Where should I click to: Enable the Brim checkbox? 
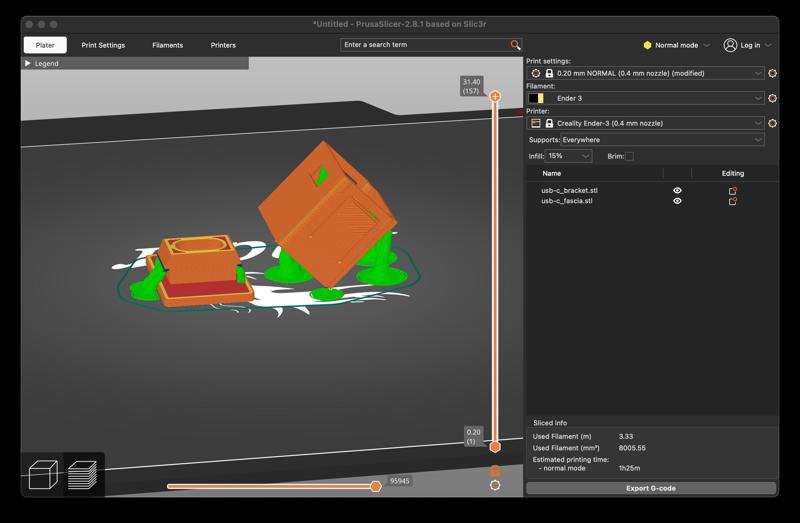coord(629,156)
